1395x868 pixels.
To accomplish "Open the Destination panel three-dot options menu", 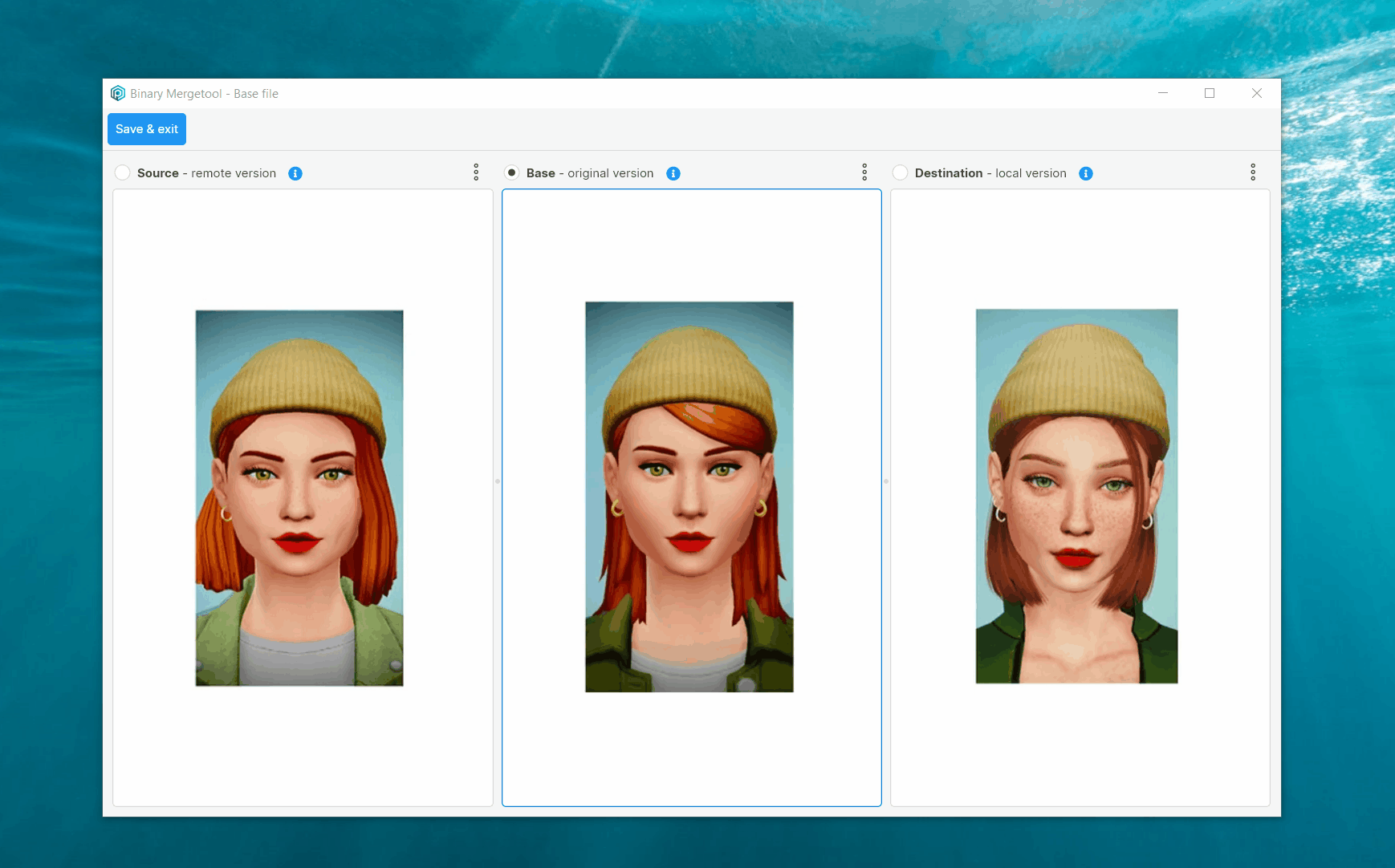I will point(1254,172).
